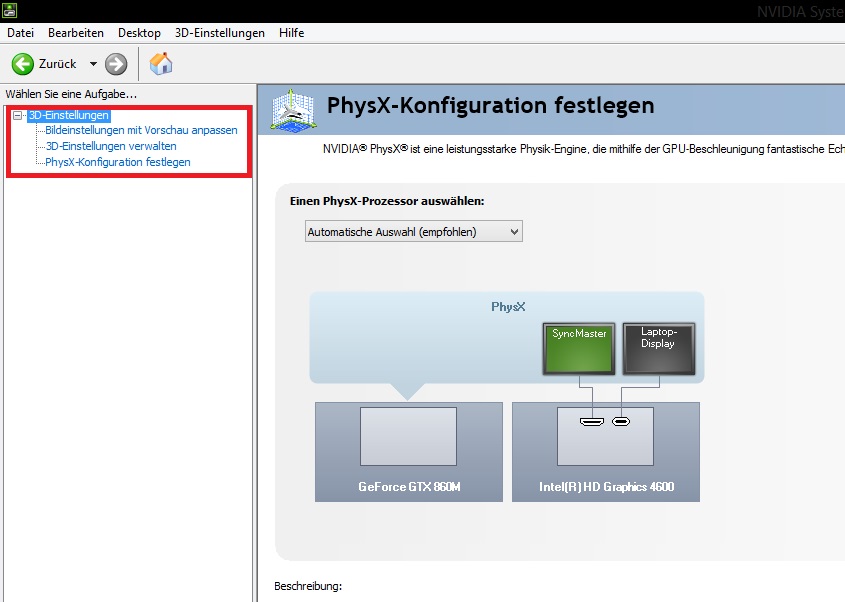
Task: Click the 'Beschreibung:' label
Action: pyautogui.click(x=308, y=586)
